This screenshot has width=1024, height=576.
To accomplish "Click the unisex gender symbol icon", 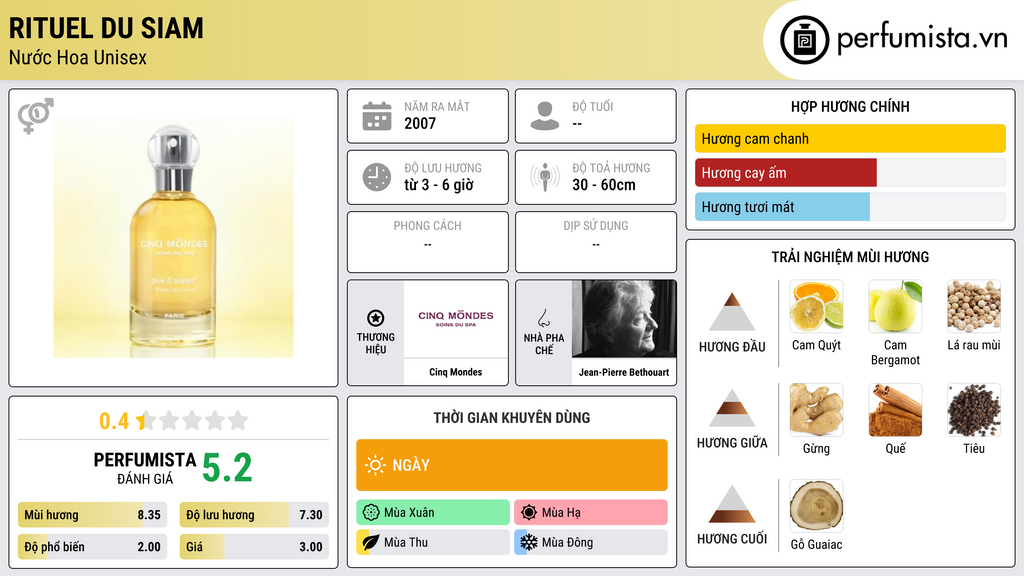I will click(x=35, y=116).
